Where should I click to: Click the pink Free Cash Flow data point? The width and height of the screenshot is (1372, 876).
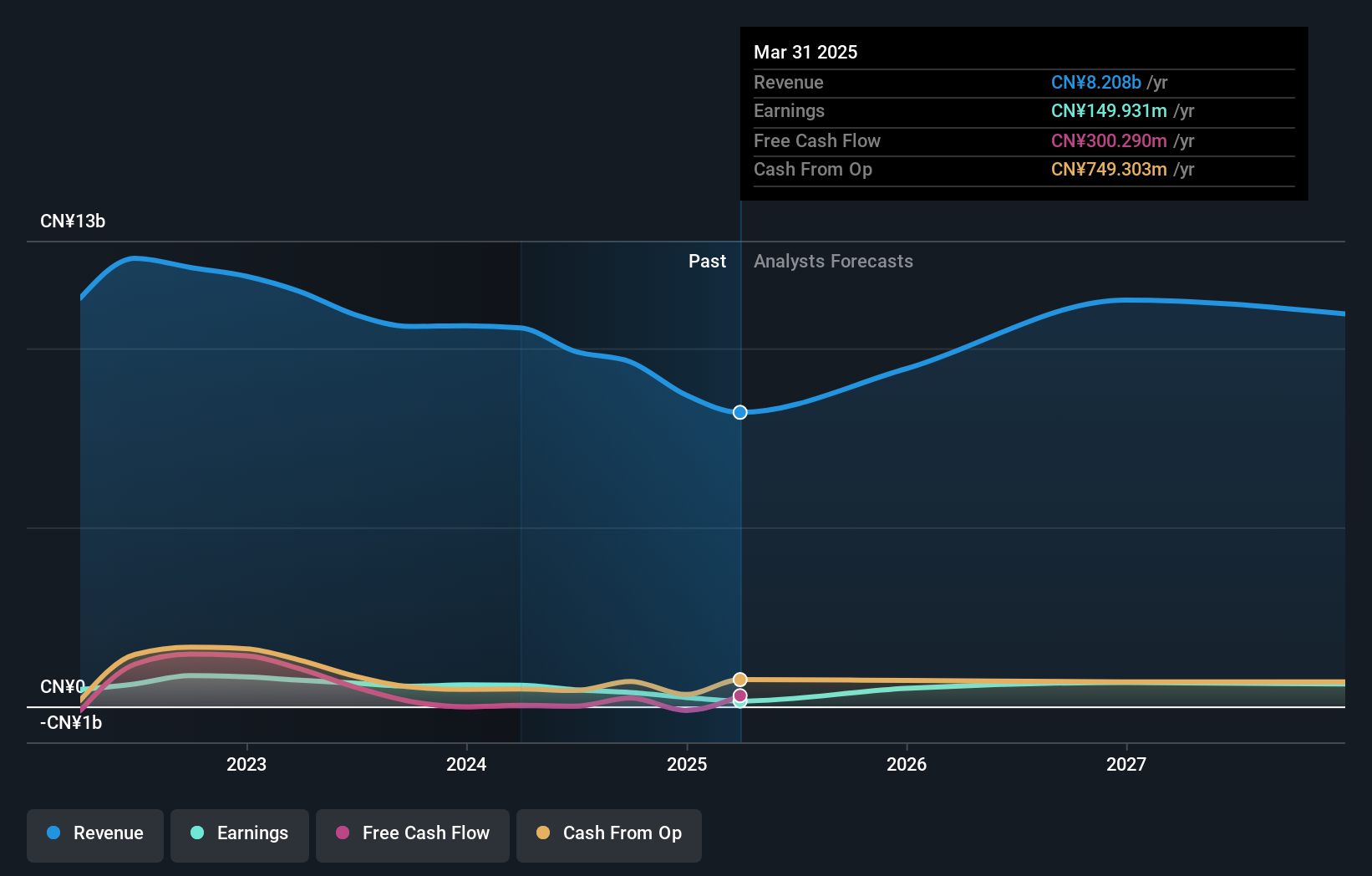740,695
